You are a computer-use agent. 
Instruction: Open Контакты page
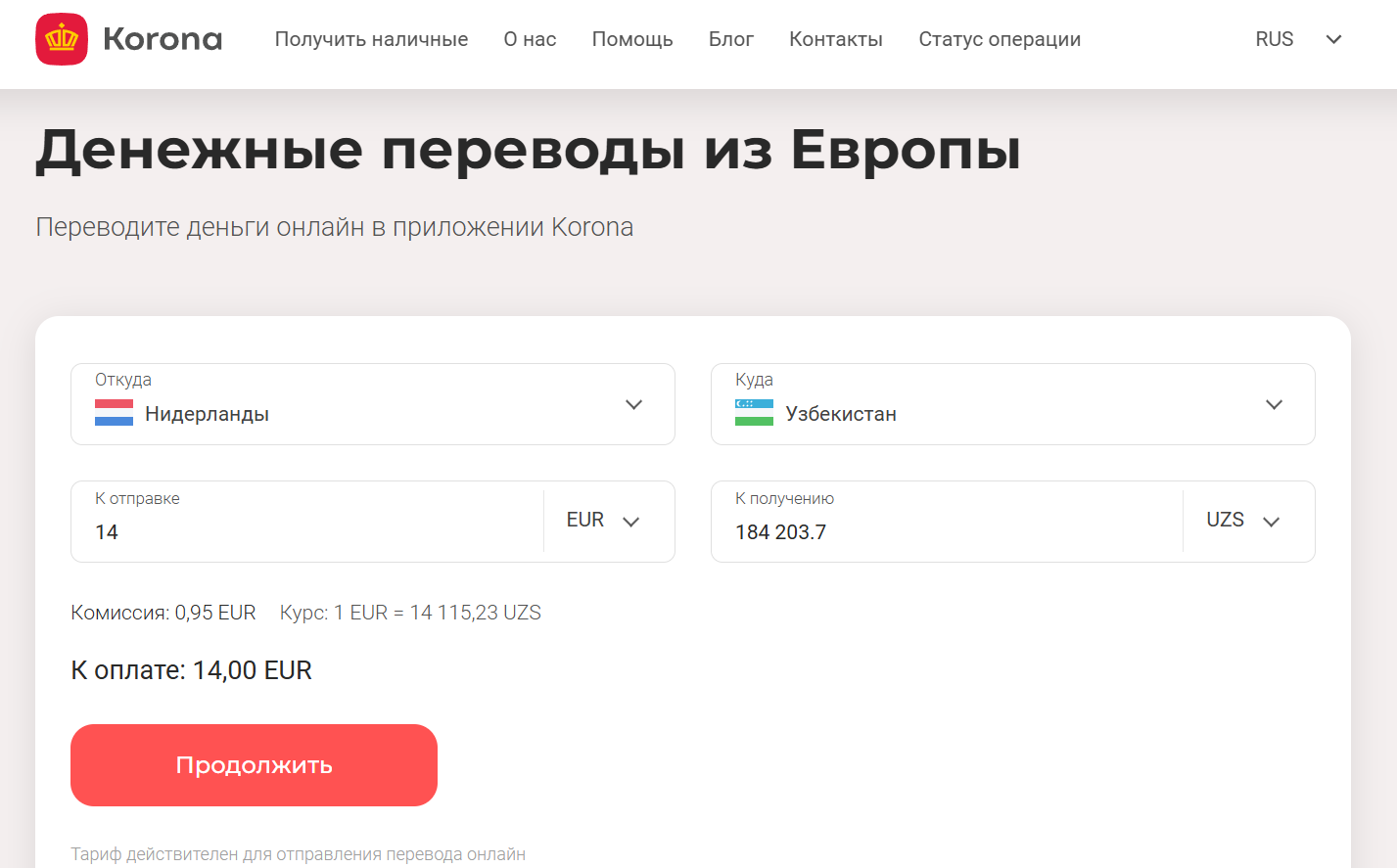[x=836, y=39]
